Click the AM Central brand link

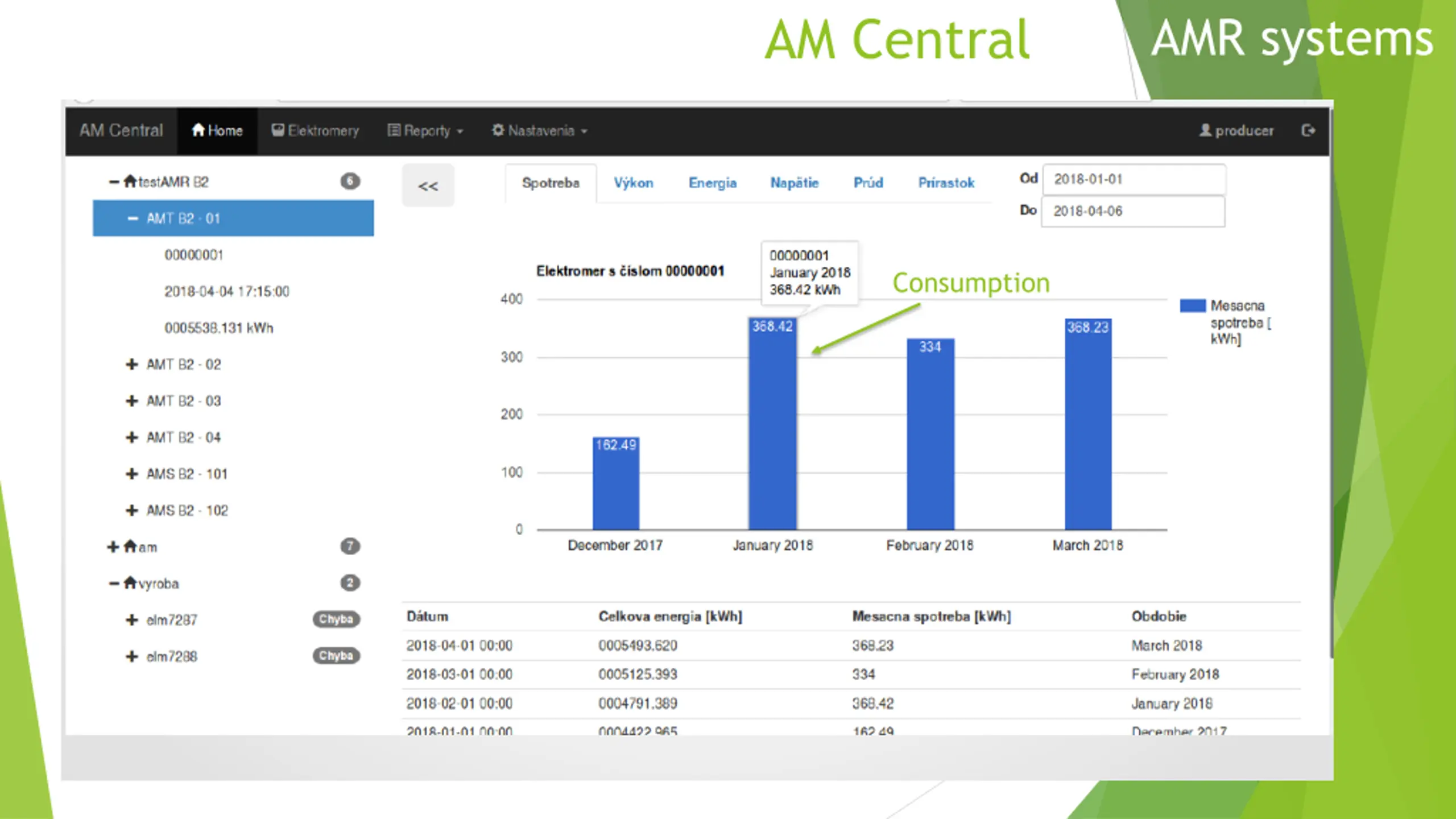click(121, 130)
